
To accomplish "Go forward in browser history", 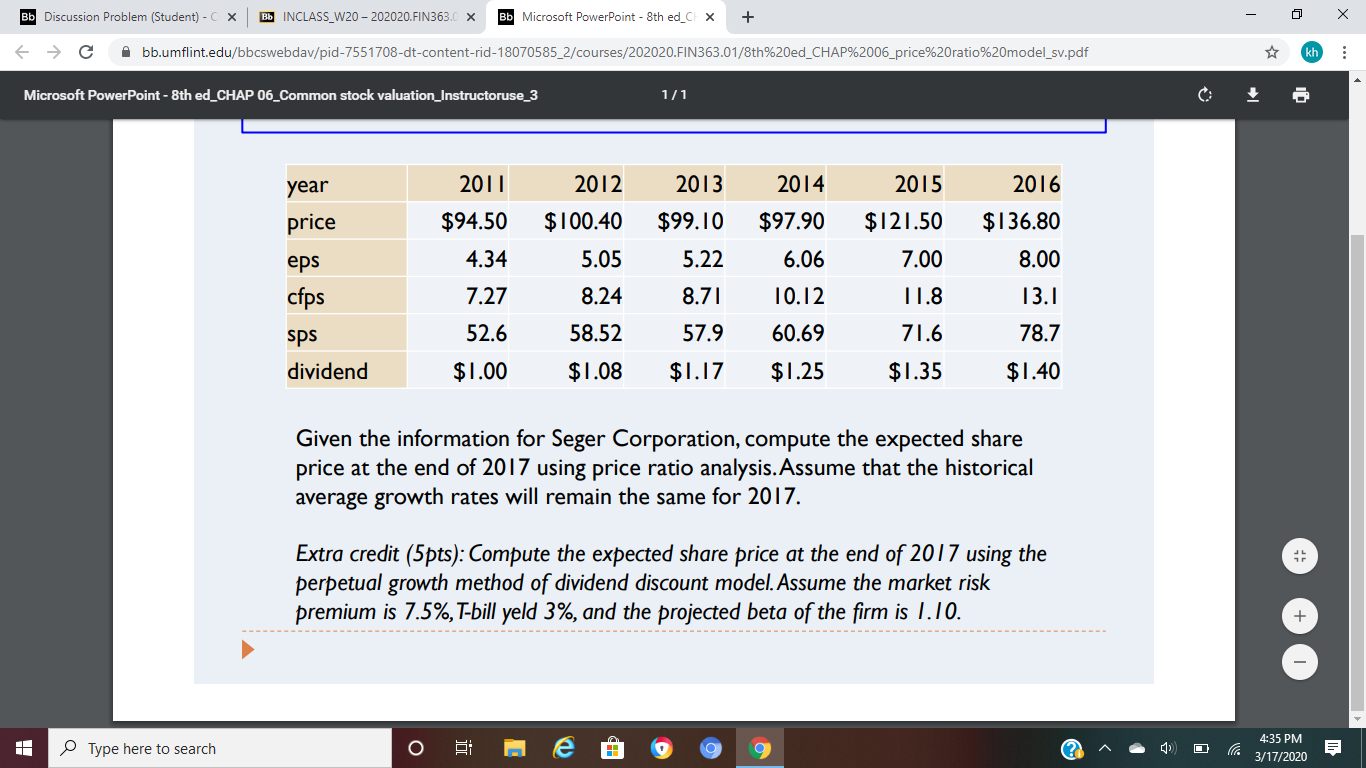I will click(x=54, y=52).
